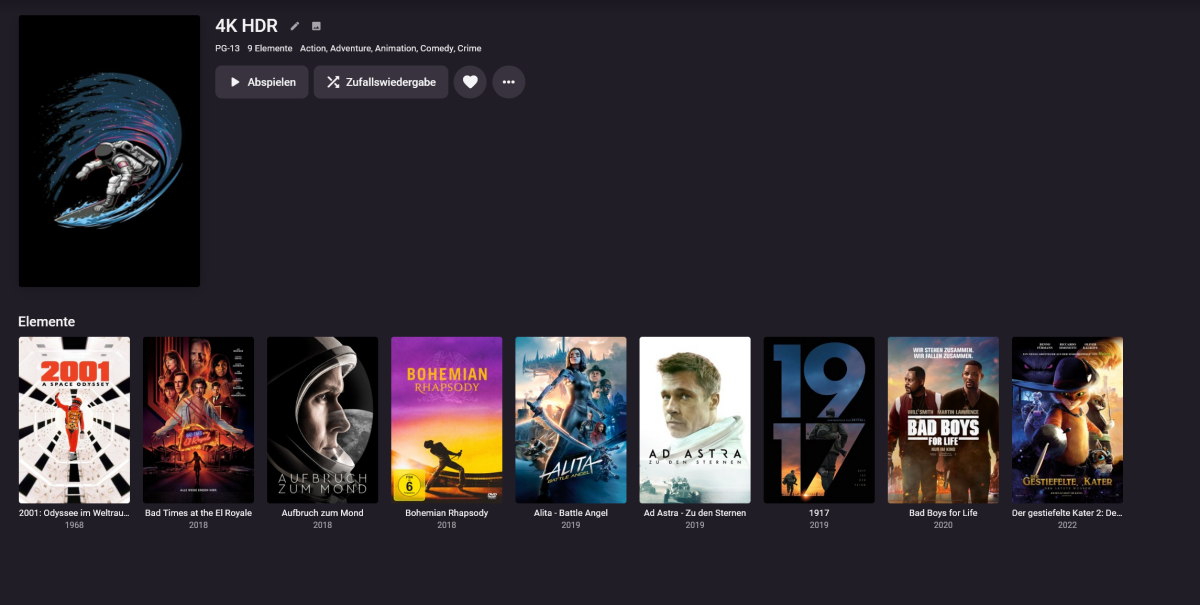The height and width of the screenshot is (605, 1200).
Task: Select the Comedy genre link
Action: click(438, 48)
